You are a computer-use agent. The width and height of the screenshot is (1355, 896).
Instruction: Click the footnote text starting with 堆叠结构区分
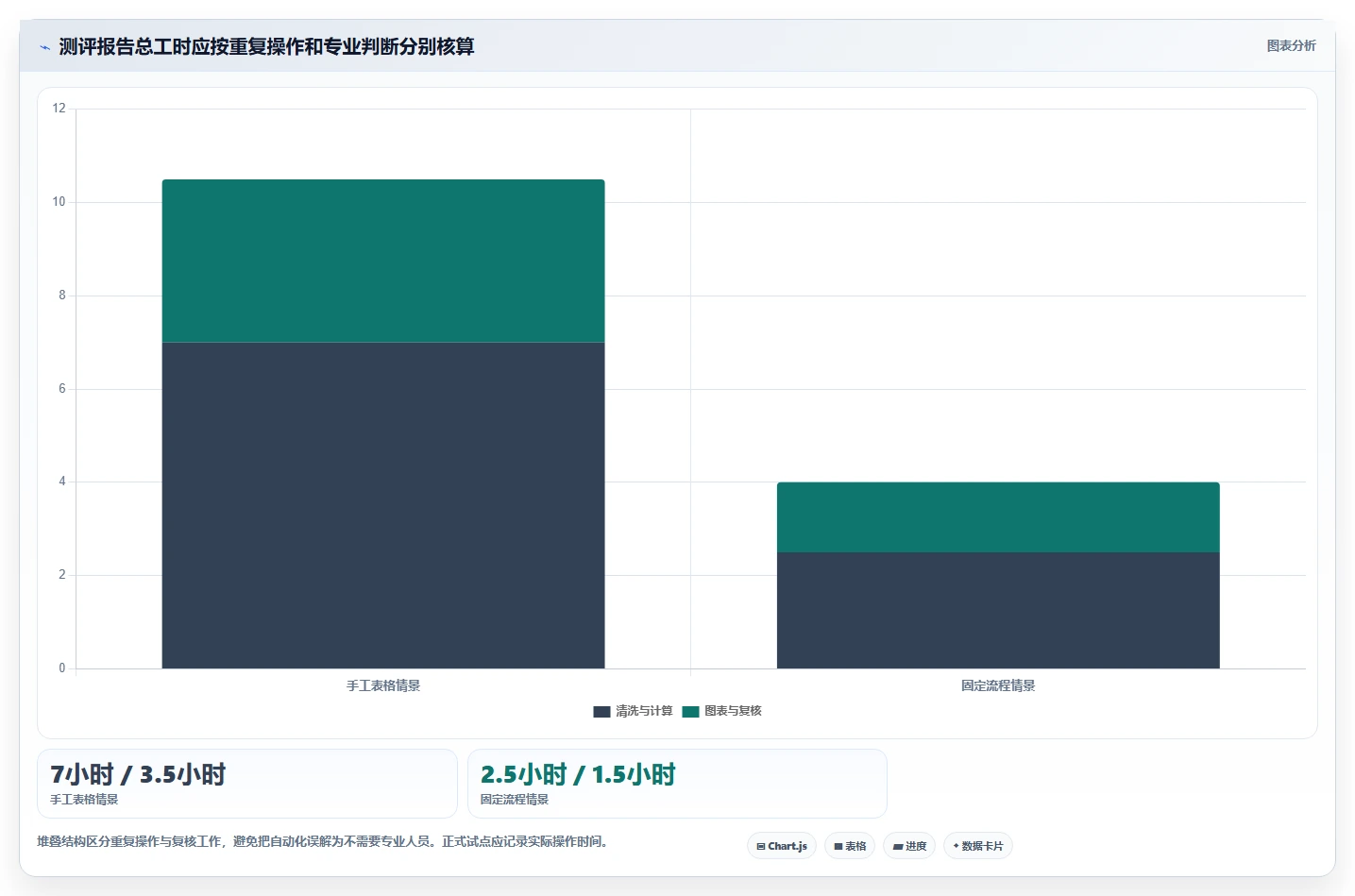click(325, 841)
